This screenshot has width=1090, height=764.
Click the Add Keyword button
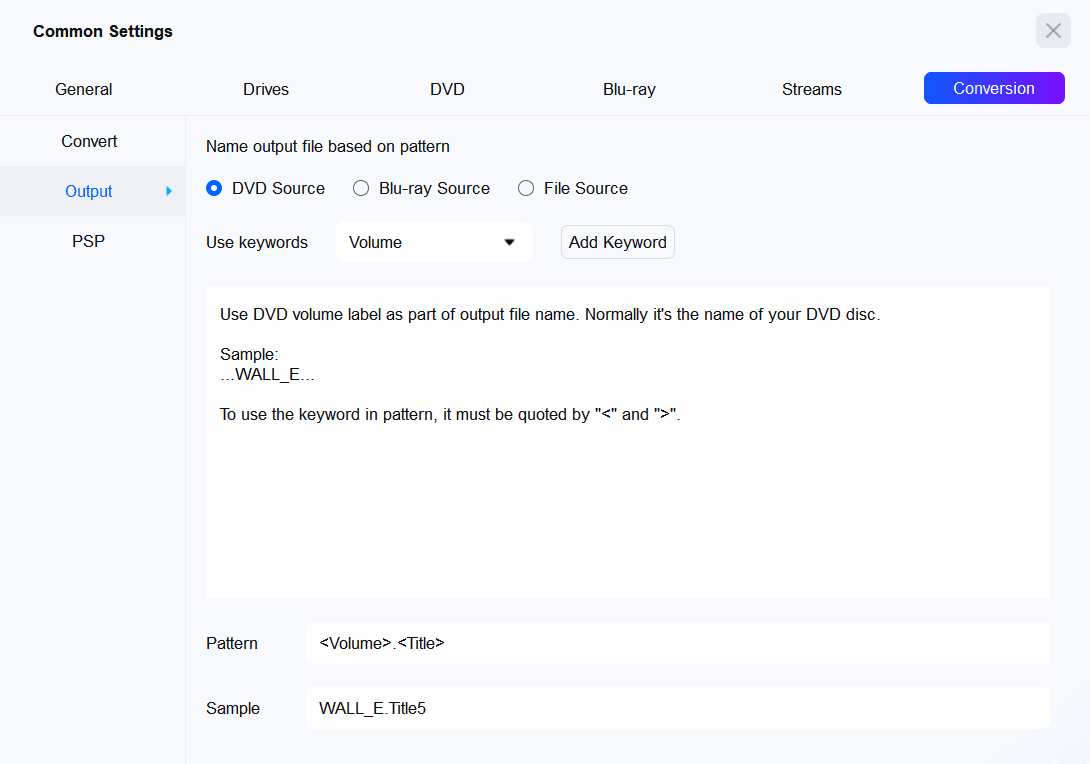(617, 242)
